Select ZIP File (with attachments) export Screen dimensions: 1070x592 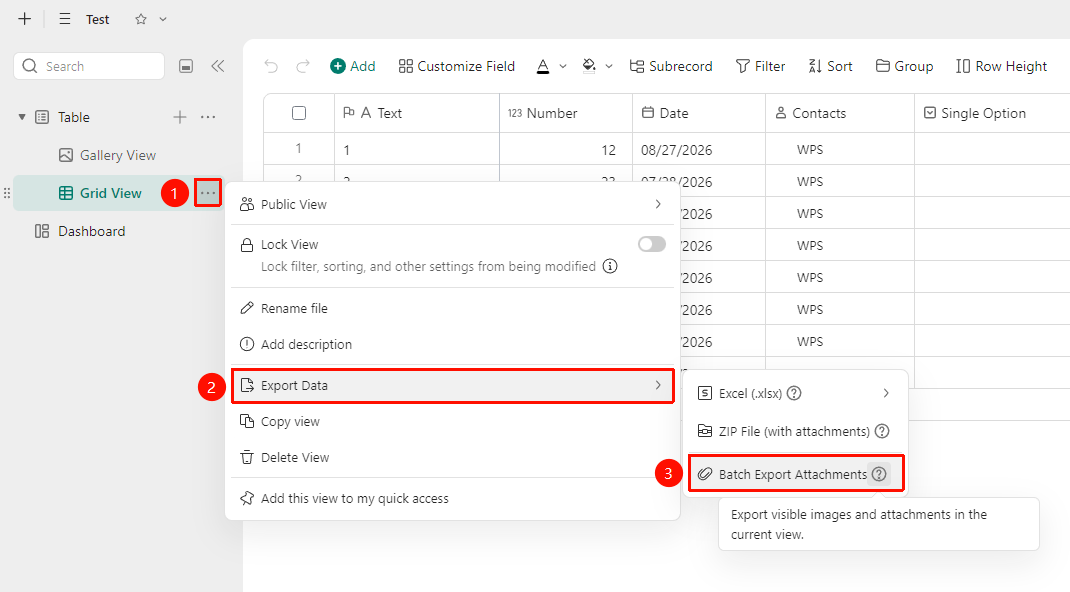click(795, 432)
